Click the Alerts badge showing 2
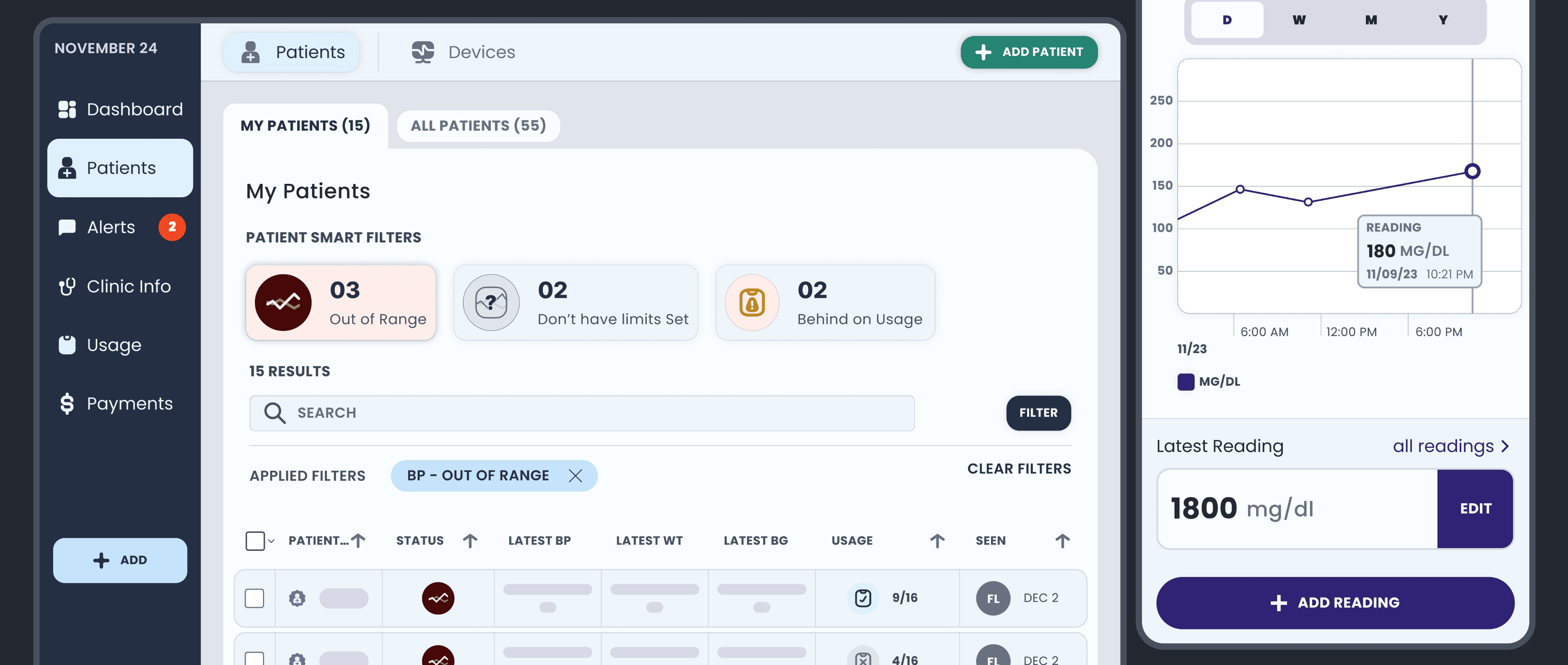1568x665 pixels. coord(172,227)
